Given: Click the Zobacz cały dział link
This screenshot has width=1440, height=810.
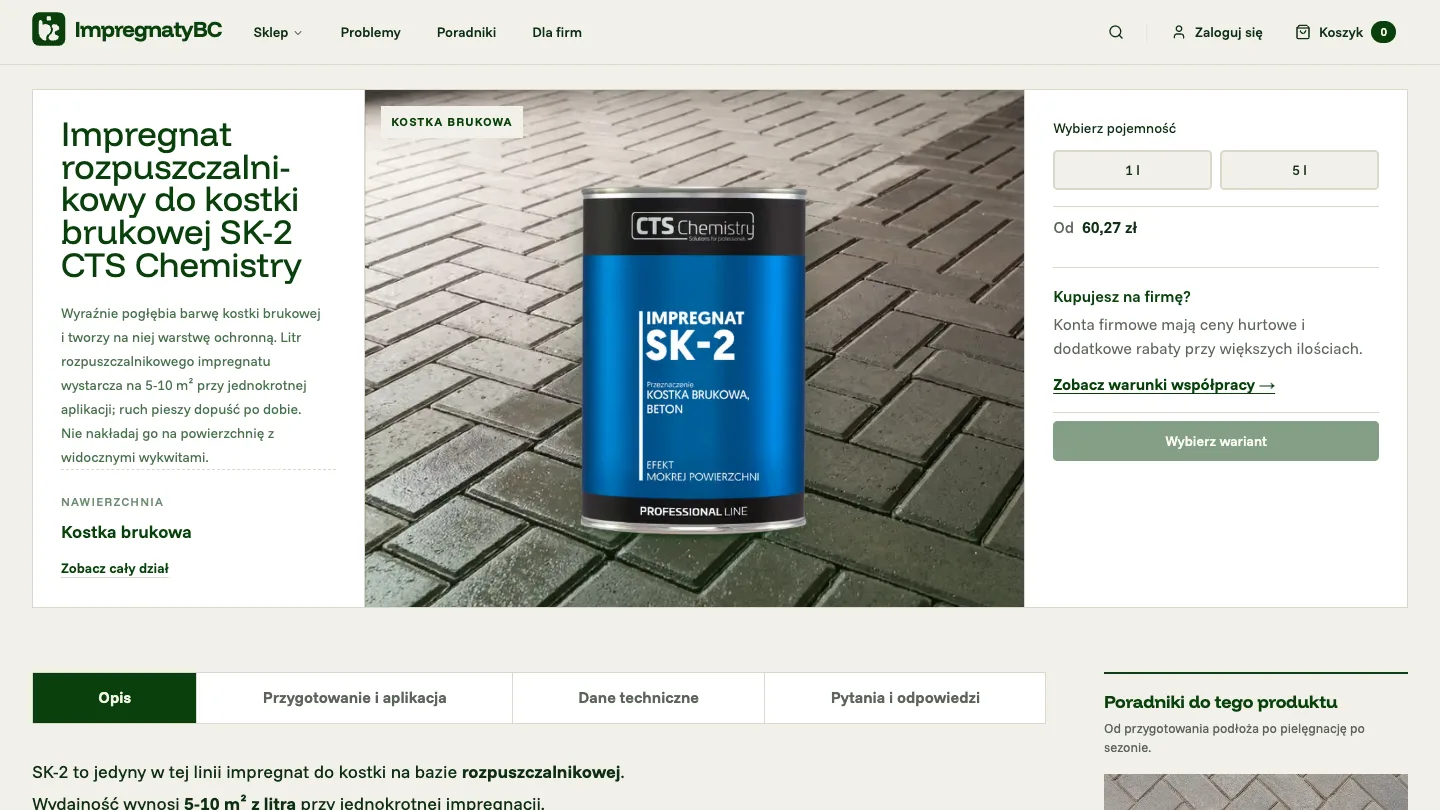Looking at the screenshot, I should pos(115,568).
